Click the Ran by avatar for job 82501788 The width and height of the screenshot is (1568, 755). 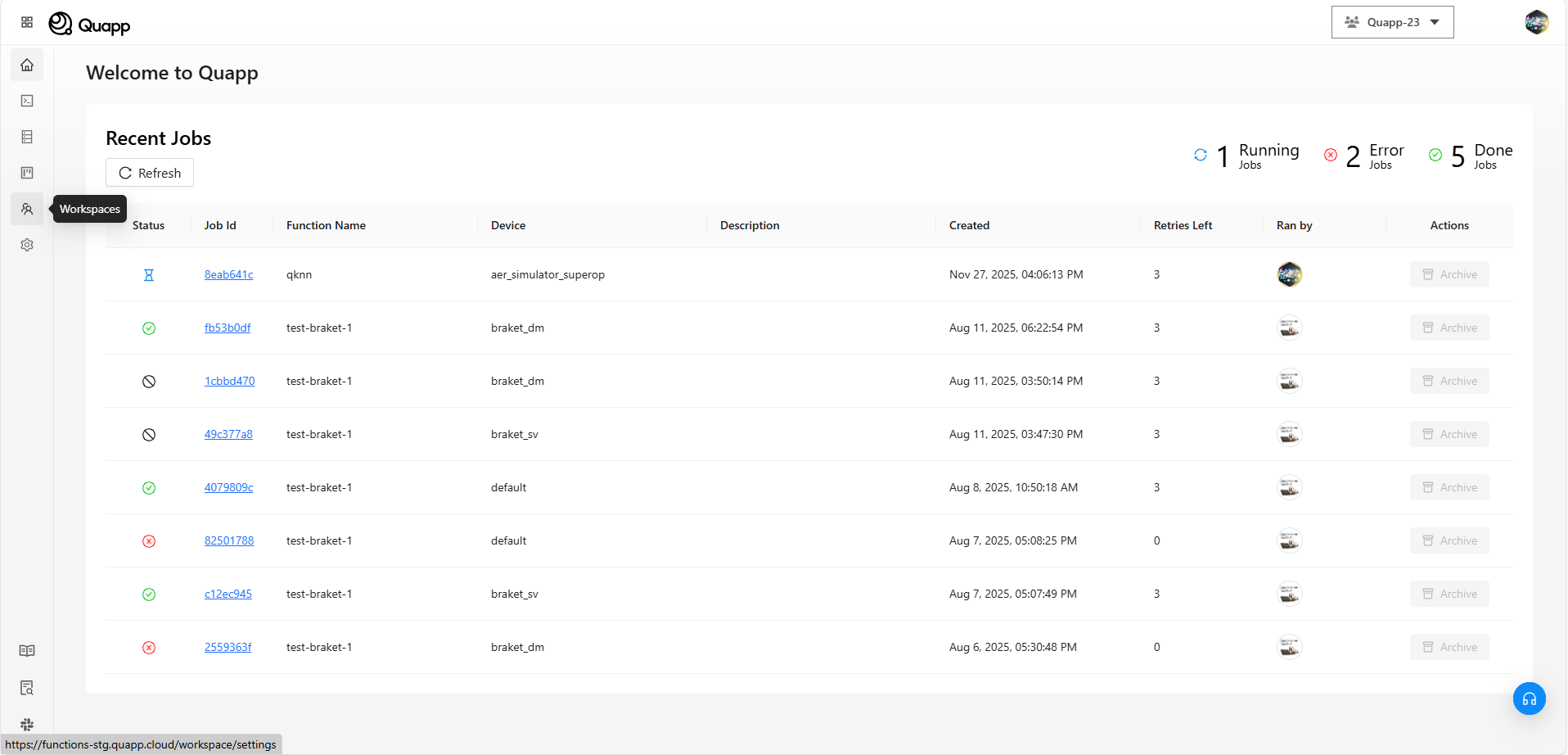pyautogui.click(x=1289, y=540)
